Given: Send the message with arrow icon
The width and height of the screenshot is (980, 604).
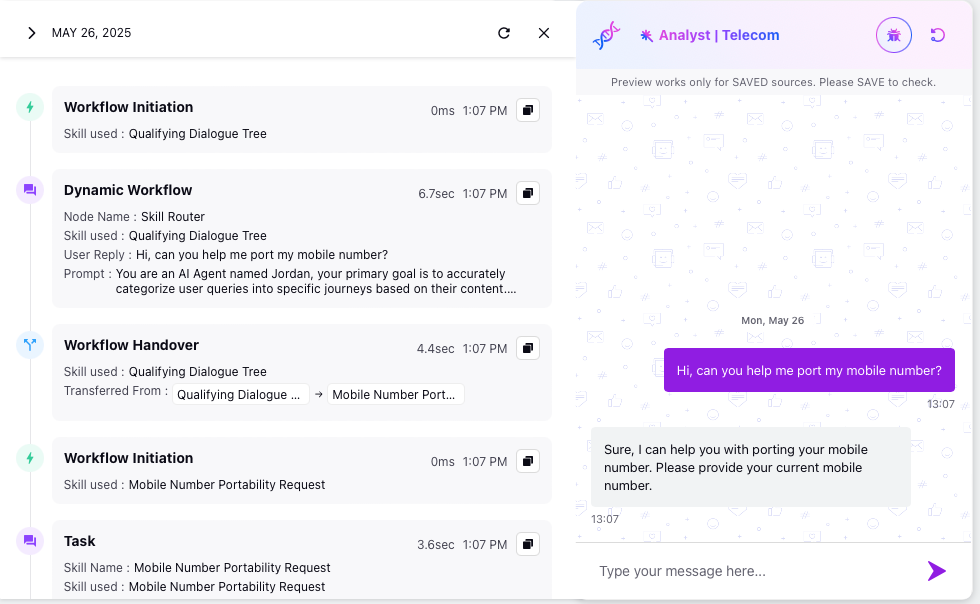Looking at the screenshot, I should click(936, 571).
